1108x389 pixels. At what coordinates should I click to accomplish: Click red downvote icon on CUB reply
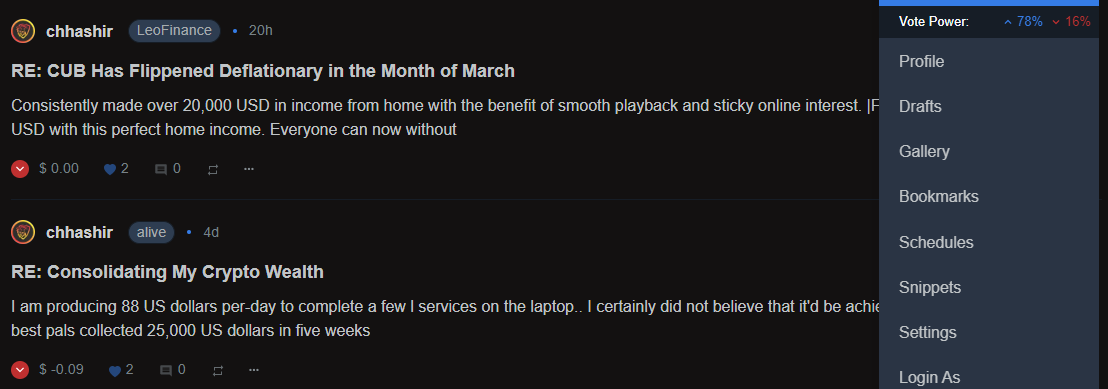(x=20, y=169)
